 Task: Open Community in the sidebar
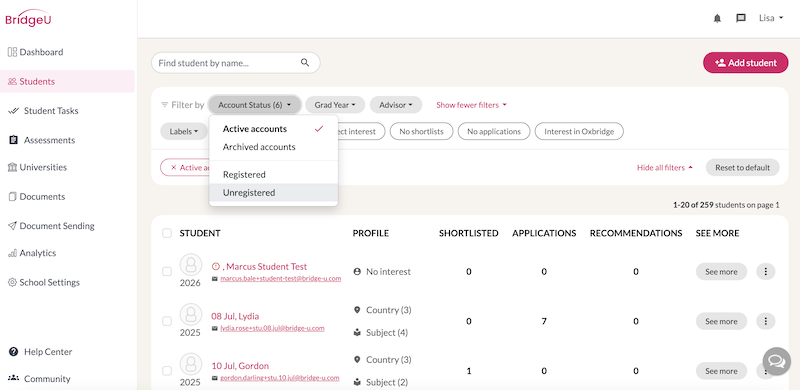coord(39,379)
